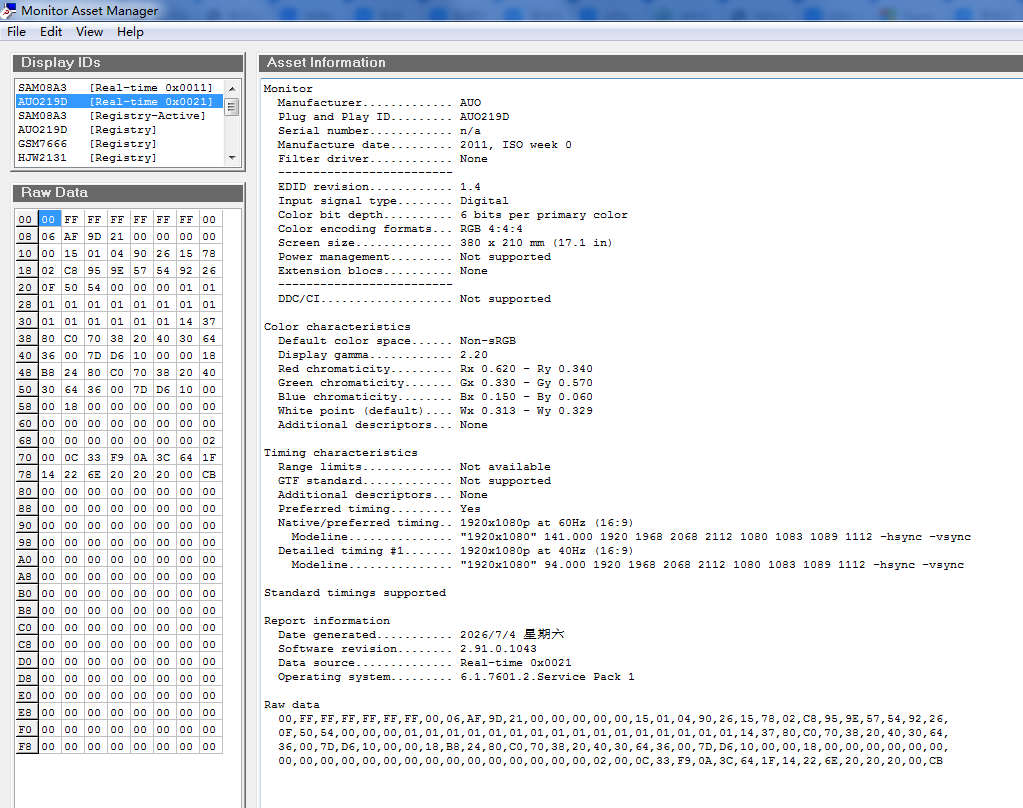This screenshot has width=1023, height=808.
Task: Select SAM08A3 Real-time 0x0011 display entry
Action: pyautogui.click(x=119, y=87)
